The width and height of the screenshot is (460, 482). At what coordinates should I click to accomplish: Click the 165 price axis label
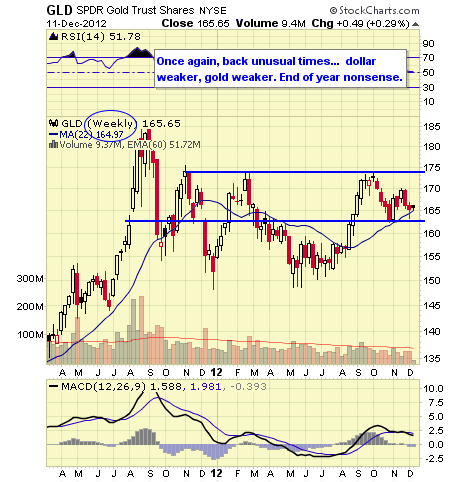point(431,211)
